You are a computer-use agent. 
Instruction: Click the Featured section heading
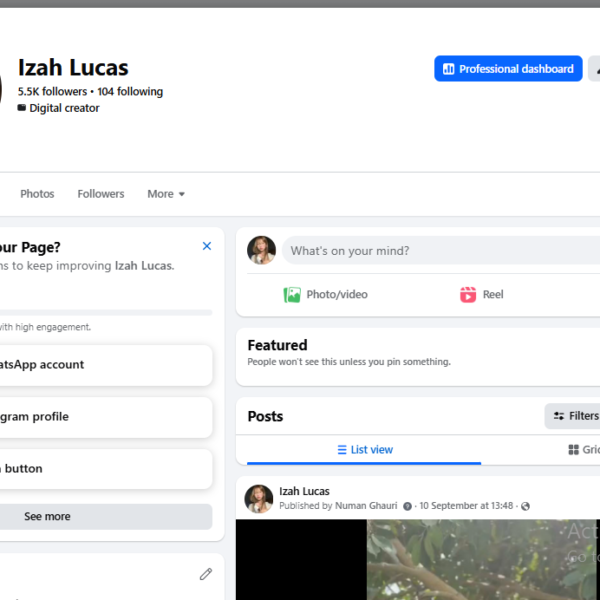point(277,345)
